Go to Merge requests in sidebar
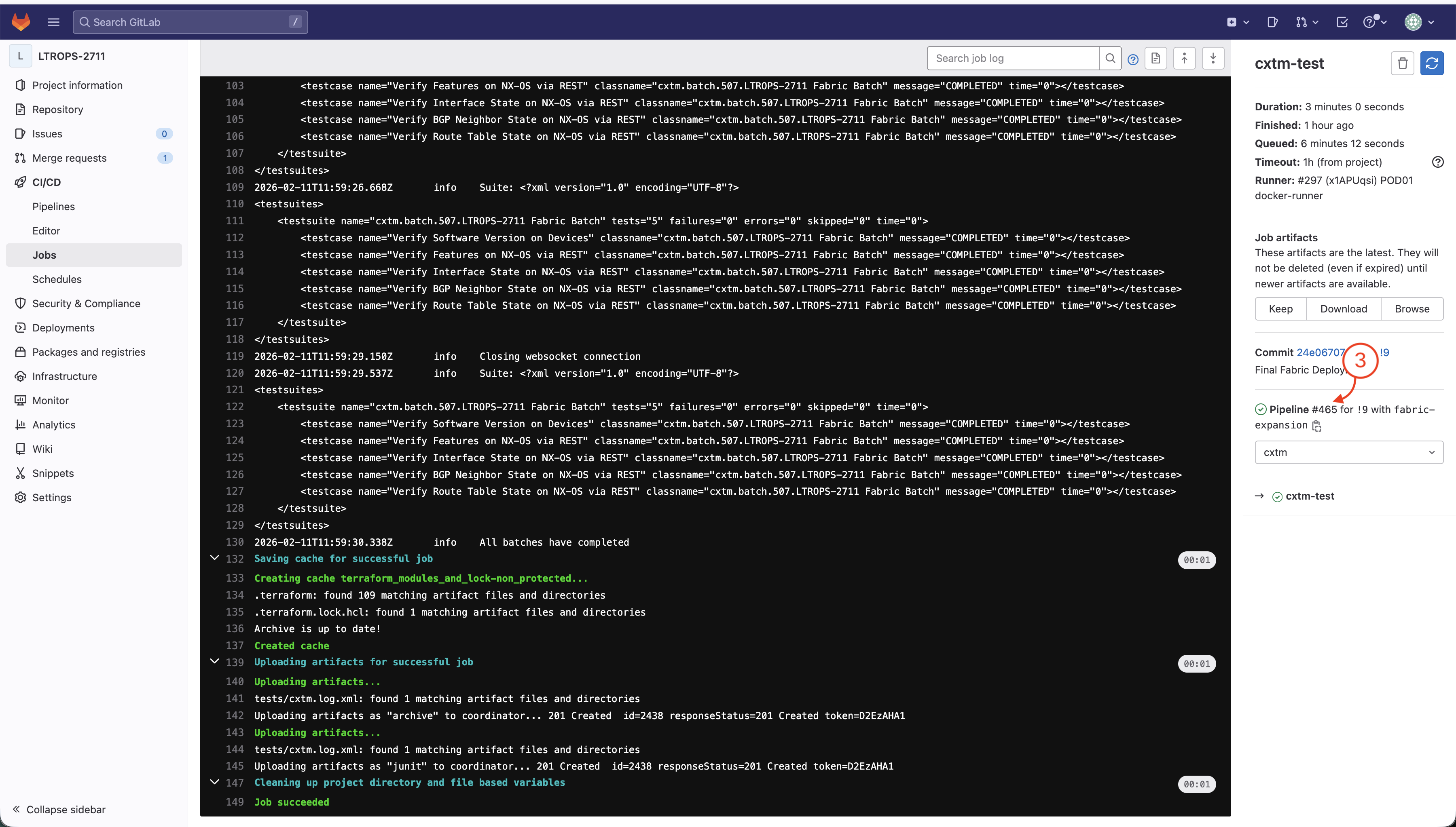Image resolution: width=1456 pixels, height=827 pixels. 69,158
